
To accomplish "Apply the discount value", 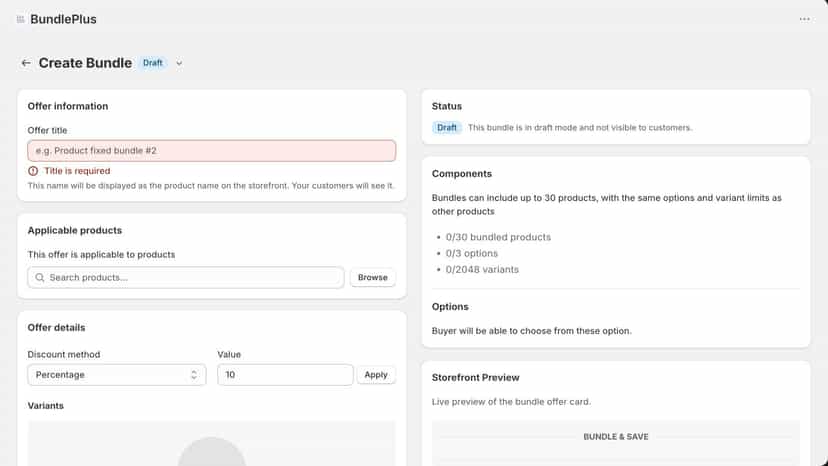I will [x=376, y=375].
